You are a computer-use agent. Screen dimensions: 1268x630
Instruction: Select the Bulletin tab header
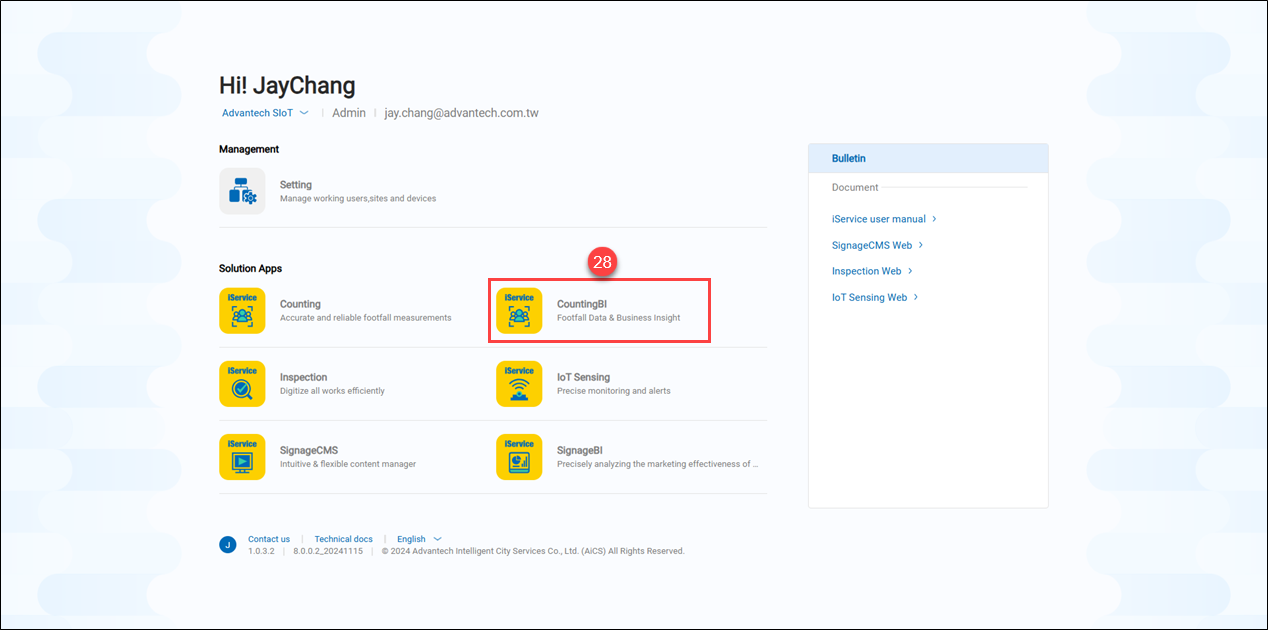pos(849,159)
